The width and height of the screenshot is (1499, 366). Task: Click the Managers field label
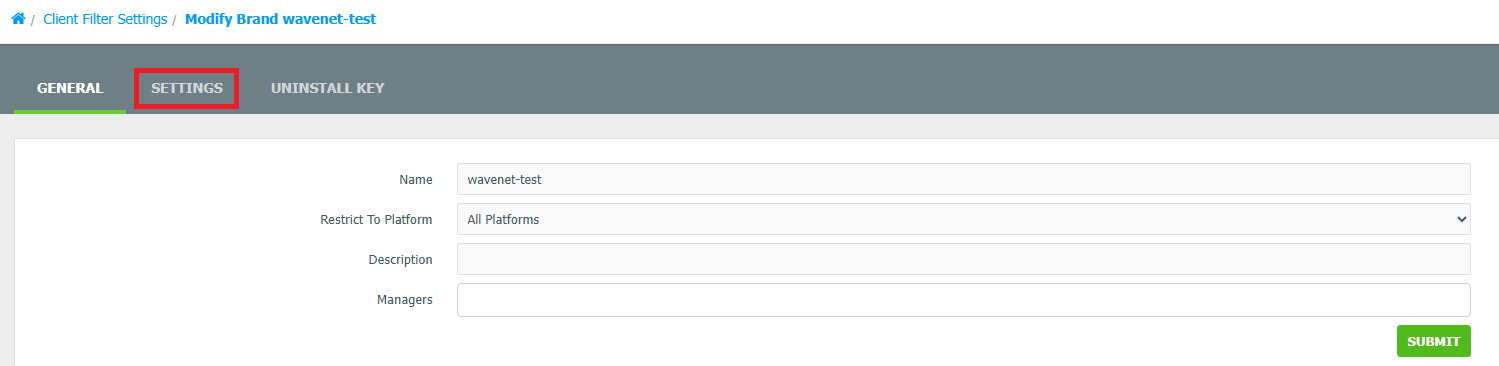[x=405, y=300]
